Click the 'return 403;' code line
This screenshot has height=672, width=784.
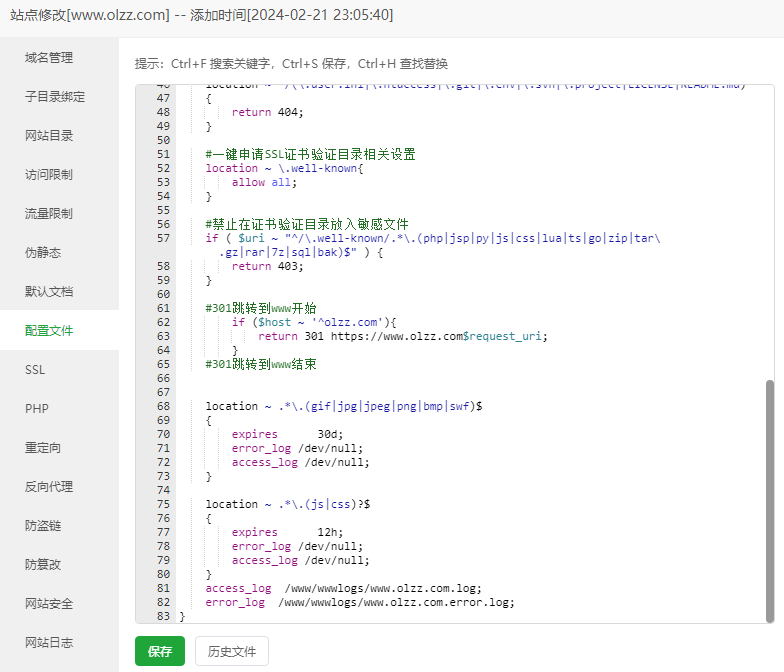(268, 266)
